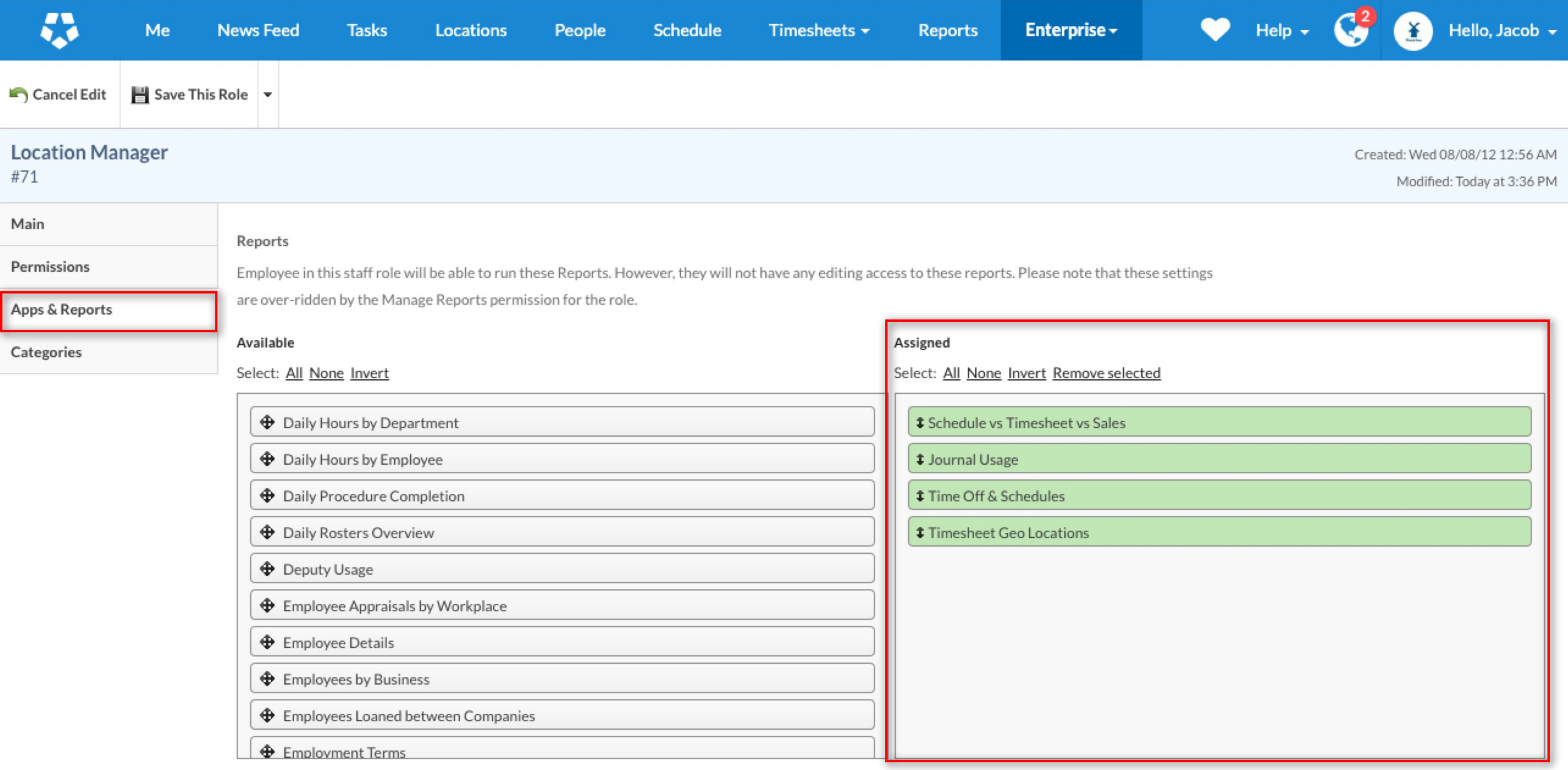
Task: Click the heart icon in top bar
Action: (1215, 30)
